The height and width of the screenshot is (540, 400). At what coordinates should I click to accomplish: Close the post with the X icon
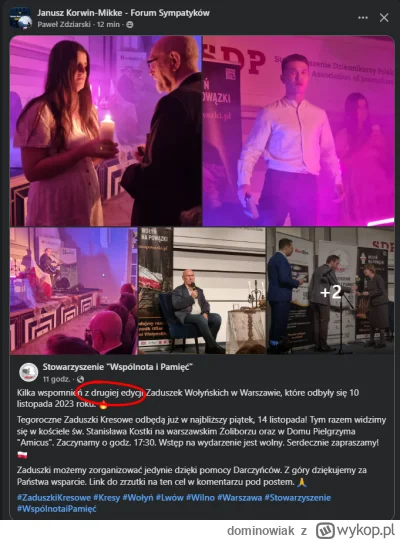click(384, 18)
